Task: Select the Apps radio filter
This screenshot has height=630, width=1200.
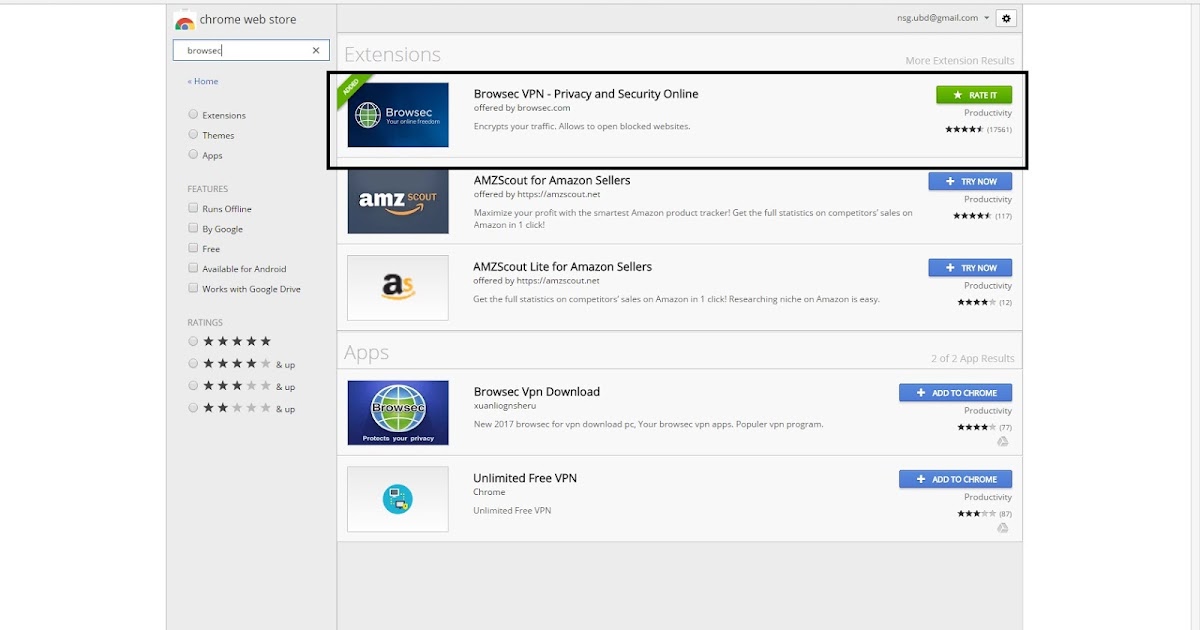Action: tap(193, 155)
